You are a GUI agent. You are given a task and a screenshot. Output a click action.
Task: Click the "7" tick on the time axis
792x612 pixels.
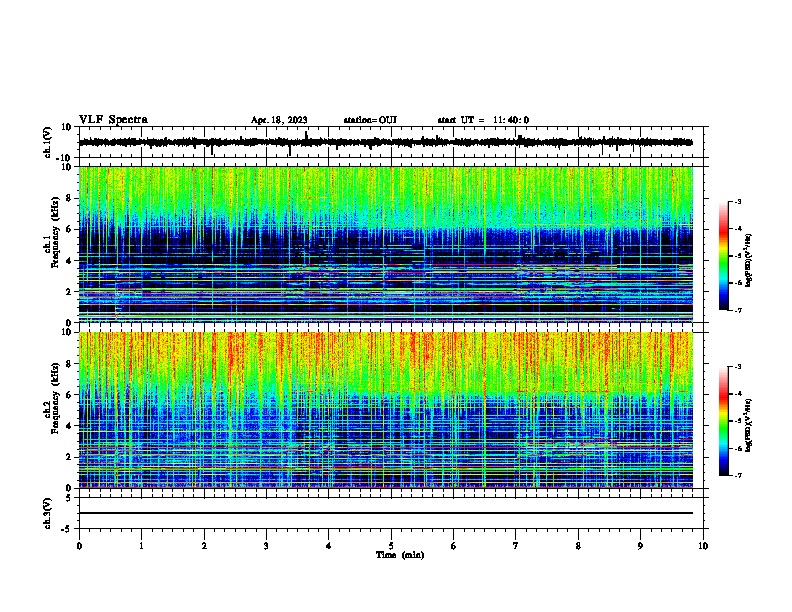point(516,546)
